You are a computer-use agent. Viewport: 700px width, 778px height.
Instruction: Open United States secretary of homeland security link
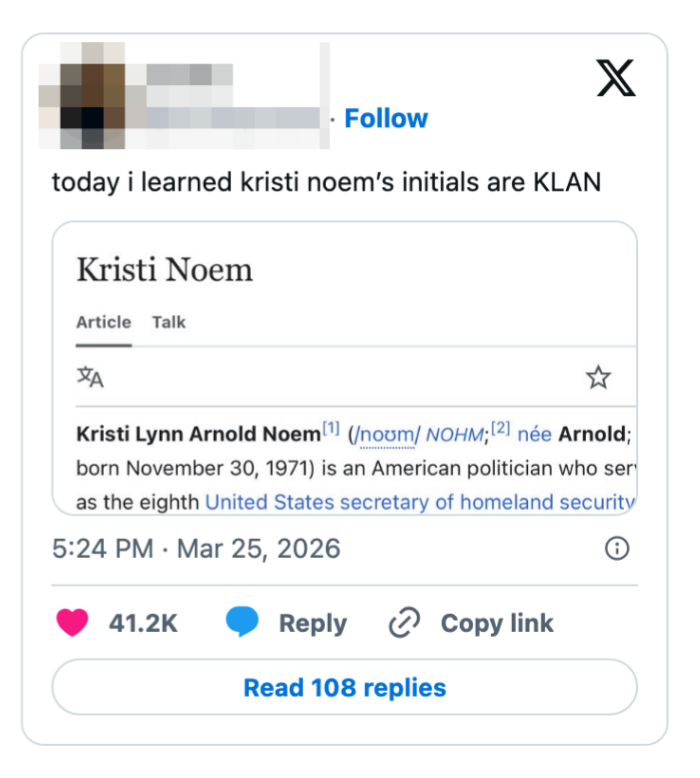pos(420,502)
